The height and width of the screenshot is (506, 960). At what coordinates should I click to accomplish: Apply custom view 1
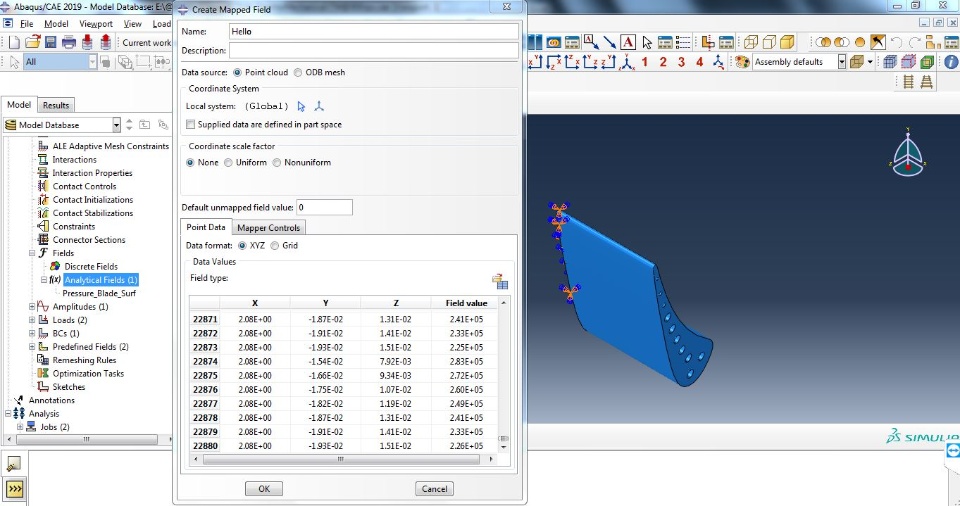tap(645, 62)
